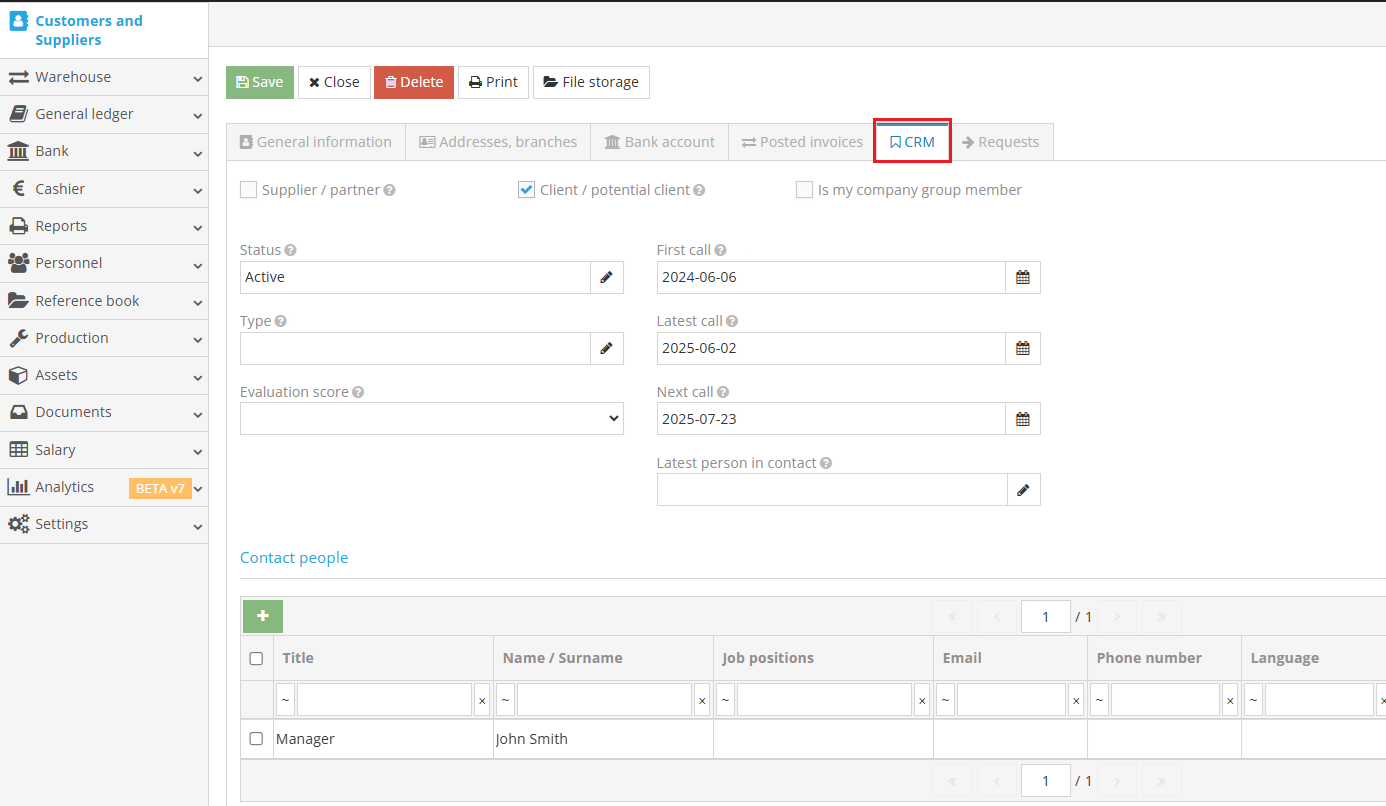Add a new contact person with the plus button
Image resolution: width=1386 pixels, height=806 pixels.
[262, 616]
